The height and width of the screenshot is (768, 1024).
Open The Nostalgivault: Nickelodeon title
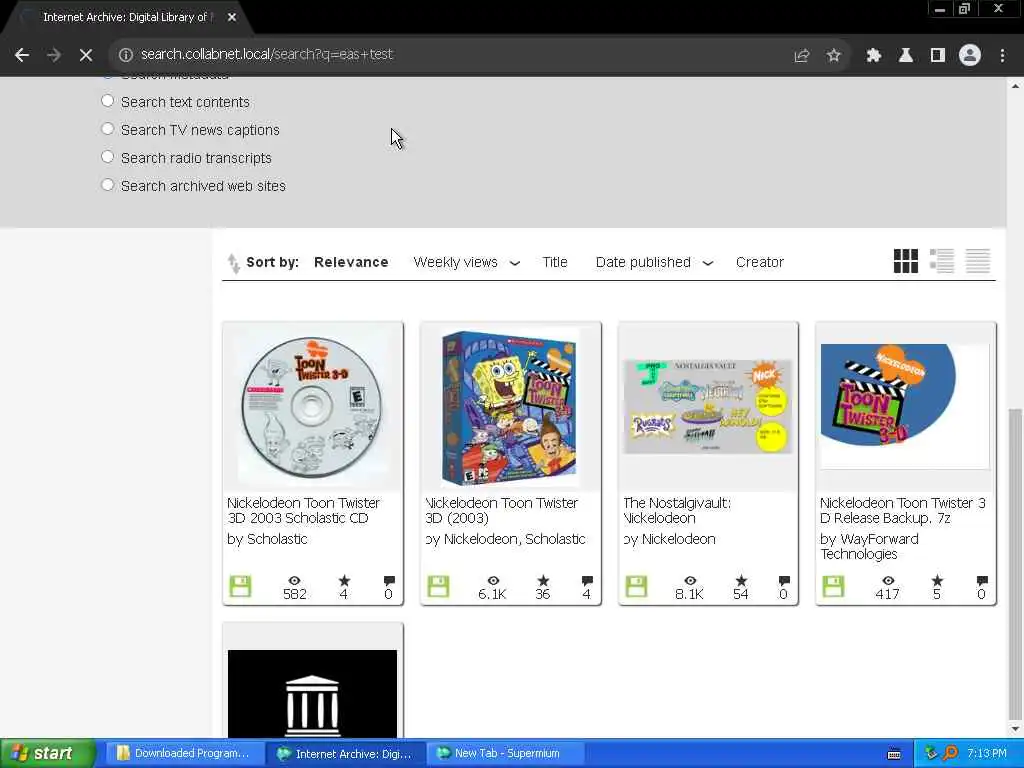coord(677,510)
